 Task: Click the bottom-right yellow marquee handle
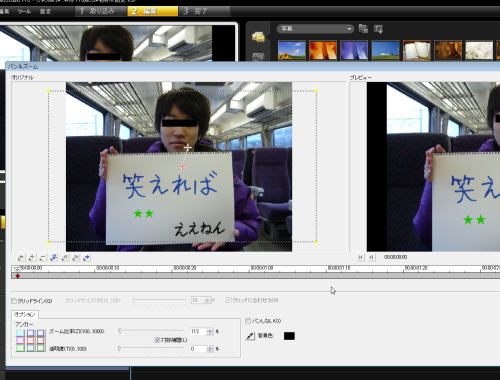[x=316, y=242]
